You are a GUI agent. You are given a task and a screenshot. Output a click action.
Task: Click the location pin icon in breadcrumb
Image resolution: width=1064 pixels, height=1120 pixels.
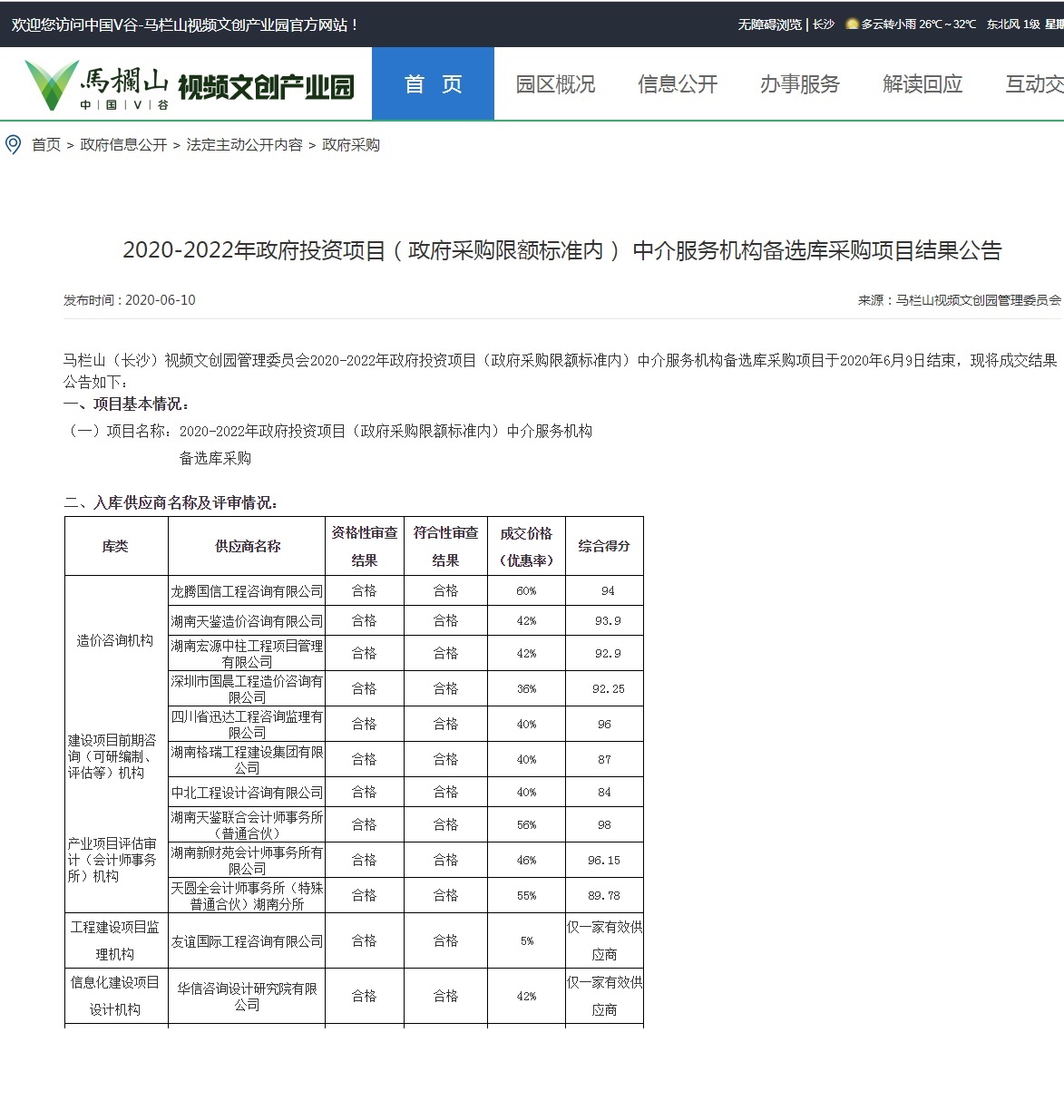coord(13,145)
